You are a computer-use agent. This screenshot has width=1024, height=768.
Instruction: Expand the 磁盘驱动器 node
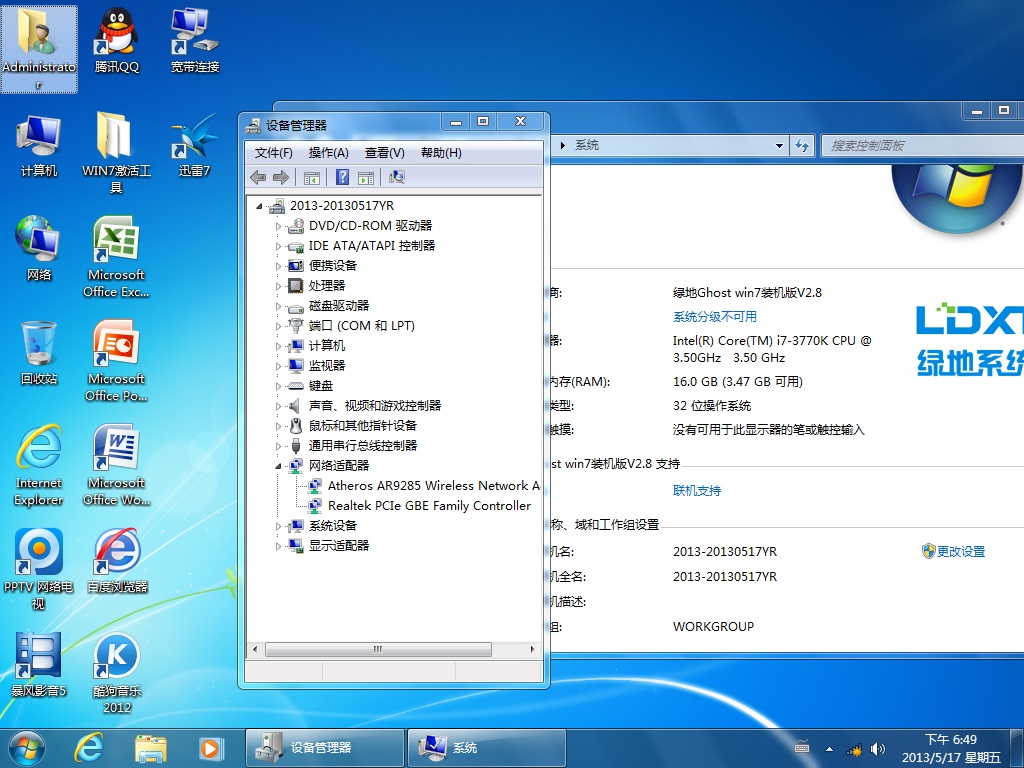pos(278,306)
